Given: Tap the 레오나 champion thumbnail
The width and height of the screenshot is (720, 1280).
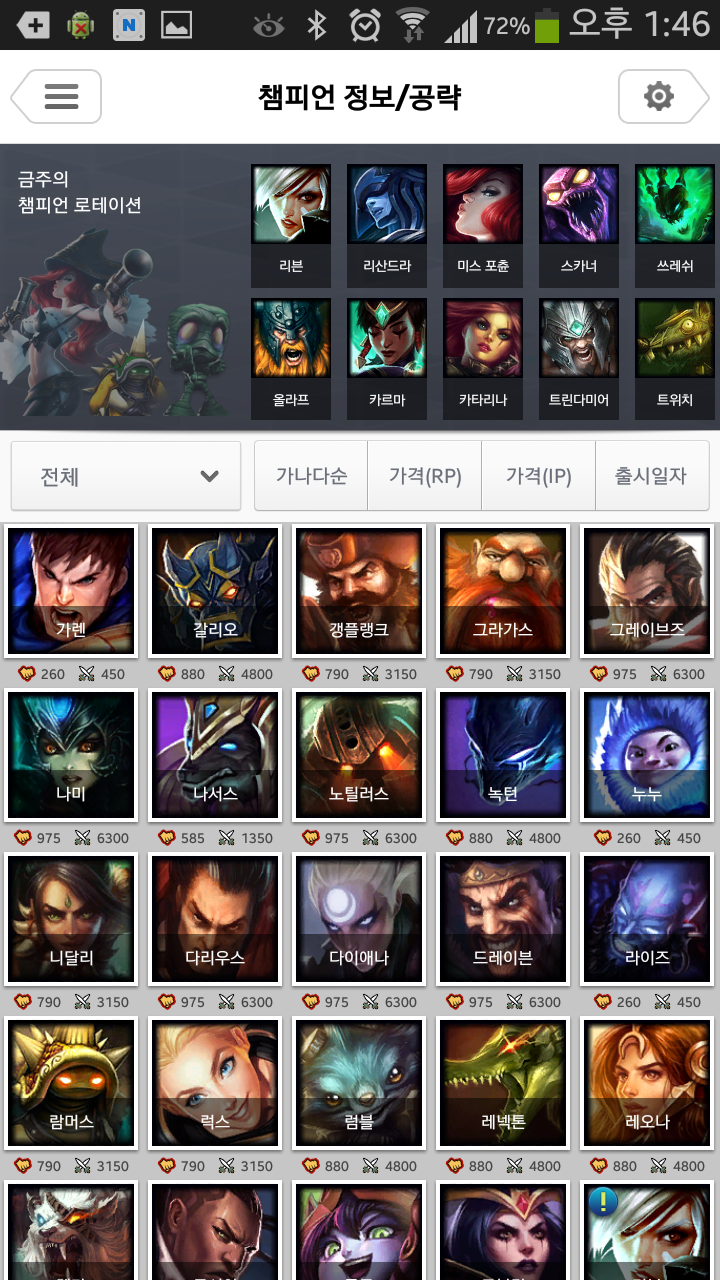Looking at the screenshot, I should tap(647, 1083).
